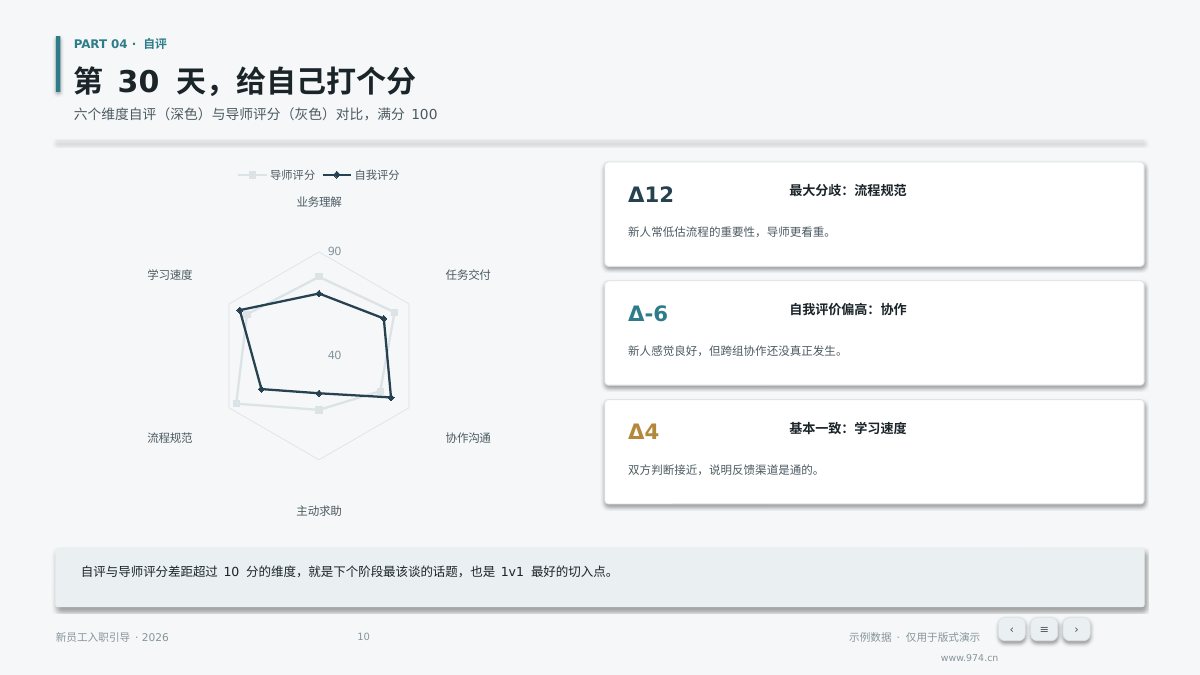
Task: Click the 90 scale value on radar
Action: (334, 251)
